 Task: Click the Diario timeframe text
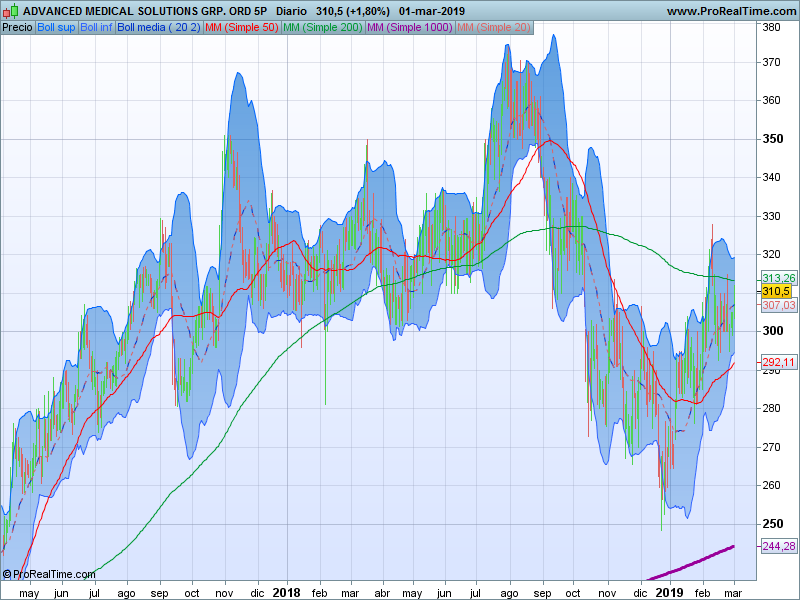(291, 11)
